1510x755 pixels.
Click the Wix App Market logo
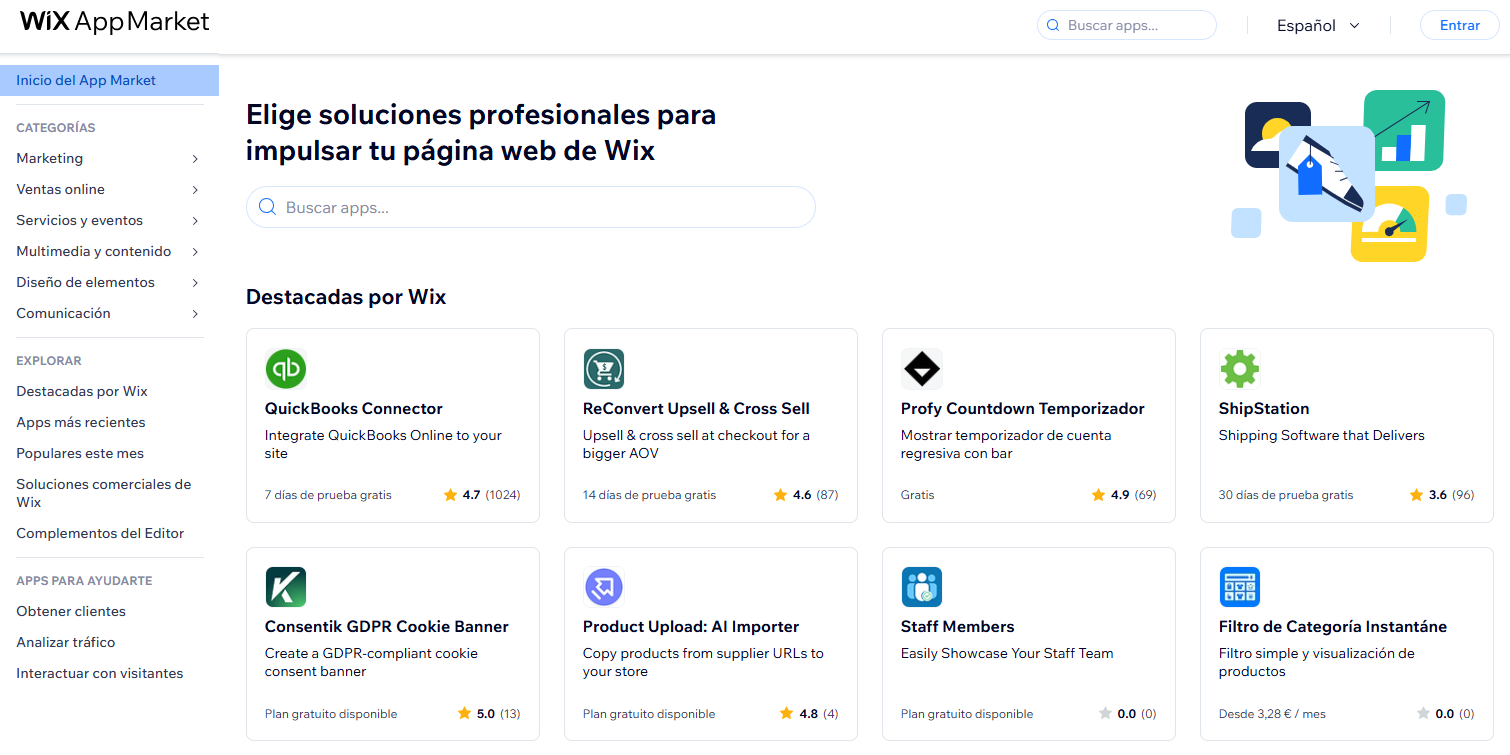point(115,22)
